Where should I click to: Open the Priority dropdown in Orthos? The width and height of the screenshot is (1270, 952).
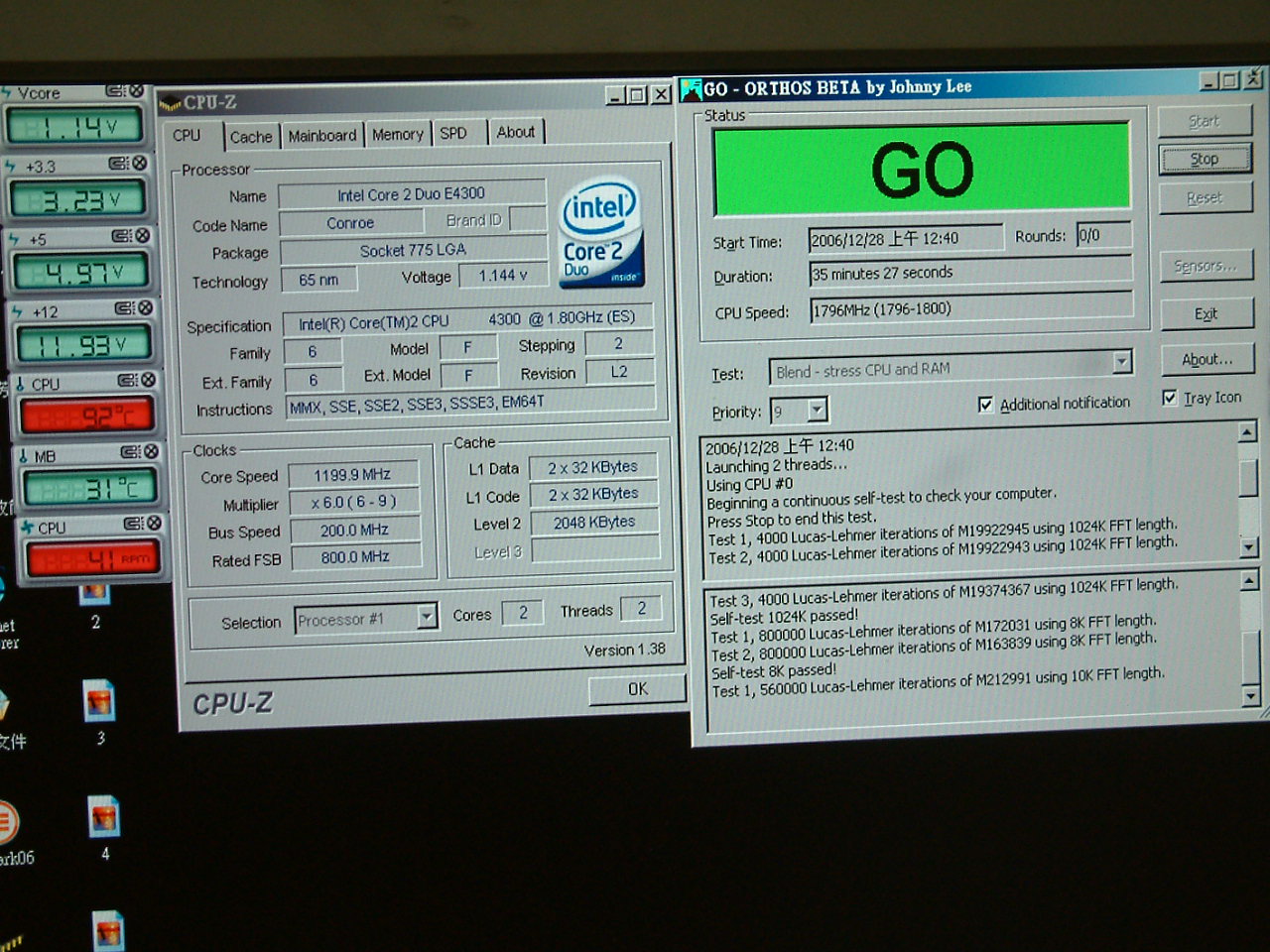pos(818,410)
